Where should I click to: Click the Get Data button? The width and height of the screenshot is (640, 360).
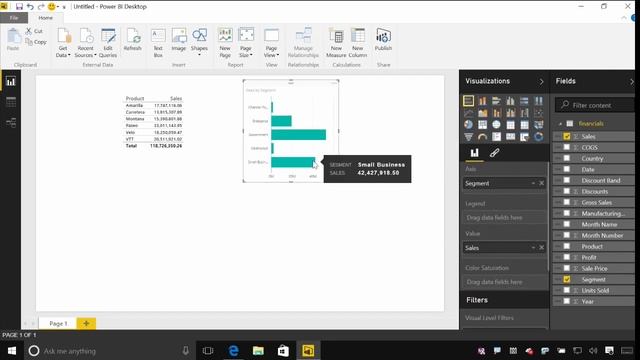pos(63,42)
